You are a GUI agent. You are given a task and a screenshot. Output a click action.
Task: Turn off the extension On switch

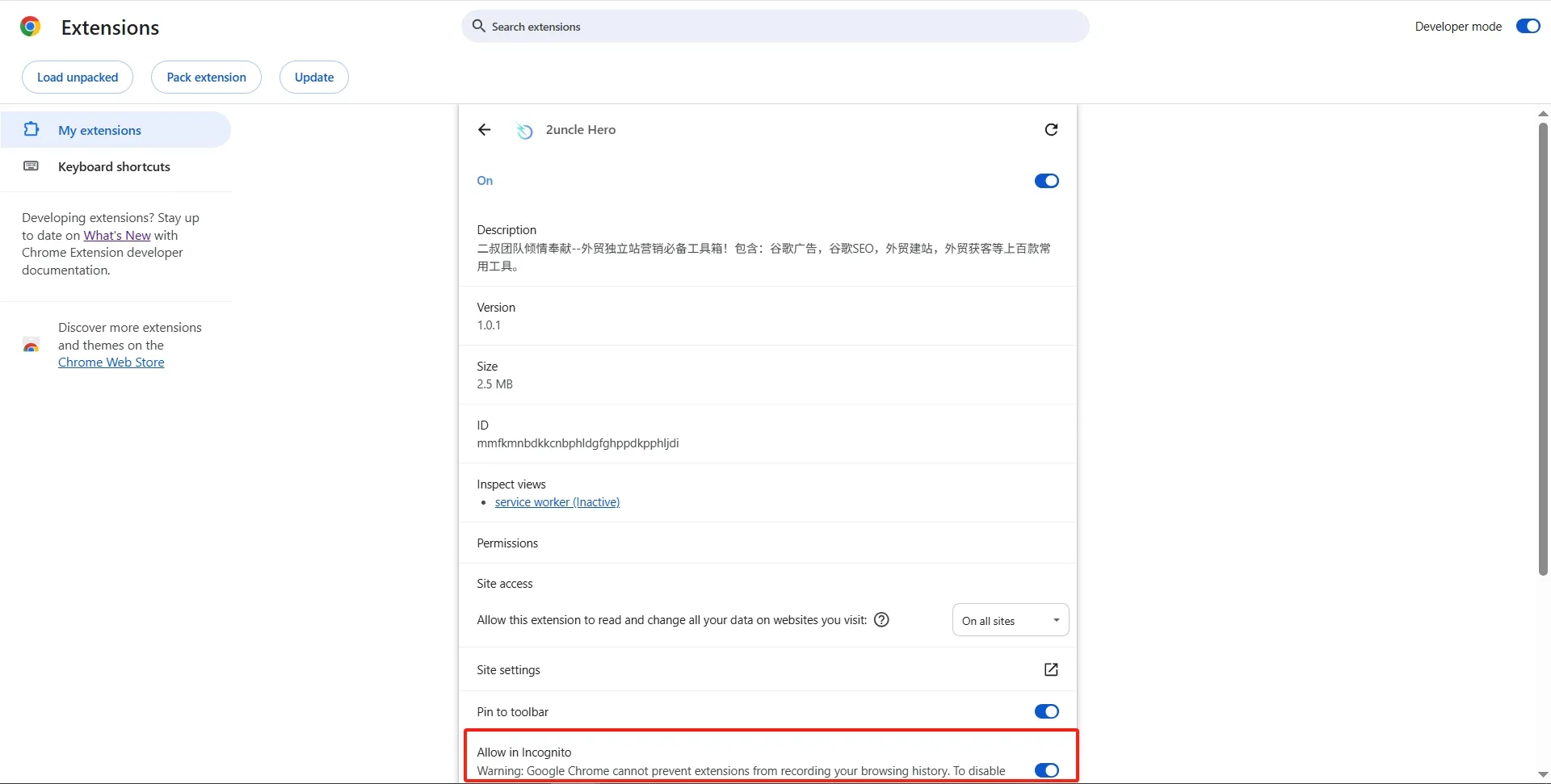[1047, 181]
